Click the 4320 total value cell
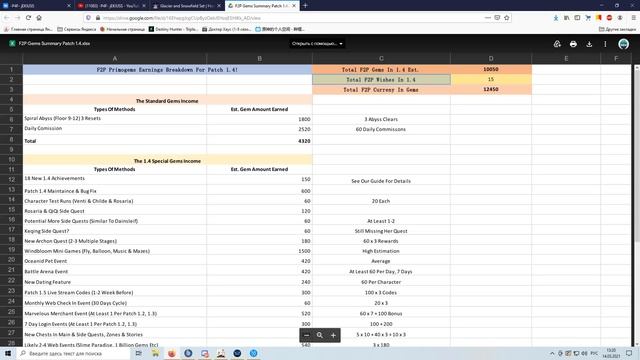The image size is (640, 360). pyautogui.click(x=260, y=141)
